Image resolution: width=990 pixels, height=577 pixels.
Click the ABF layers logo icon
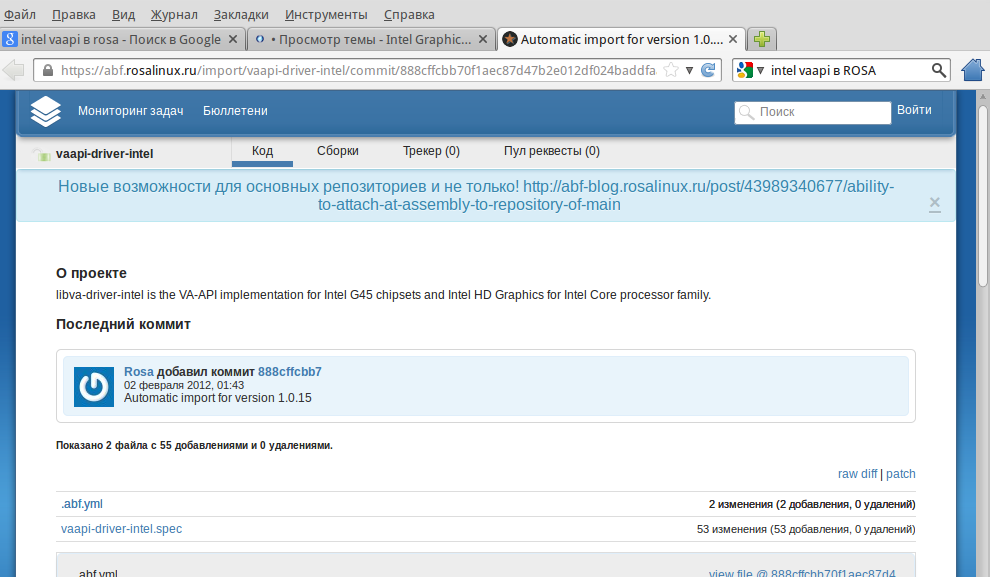coord(46,112)
